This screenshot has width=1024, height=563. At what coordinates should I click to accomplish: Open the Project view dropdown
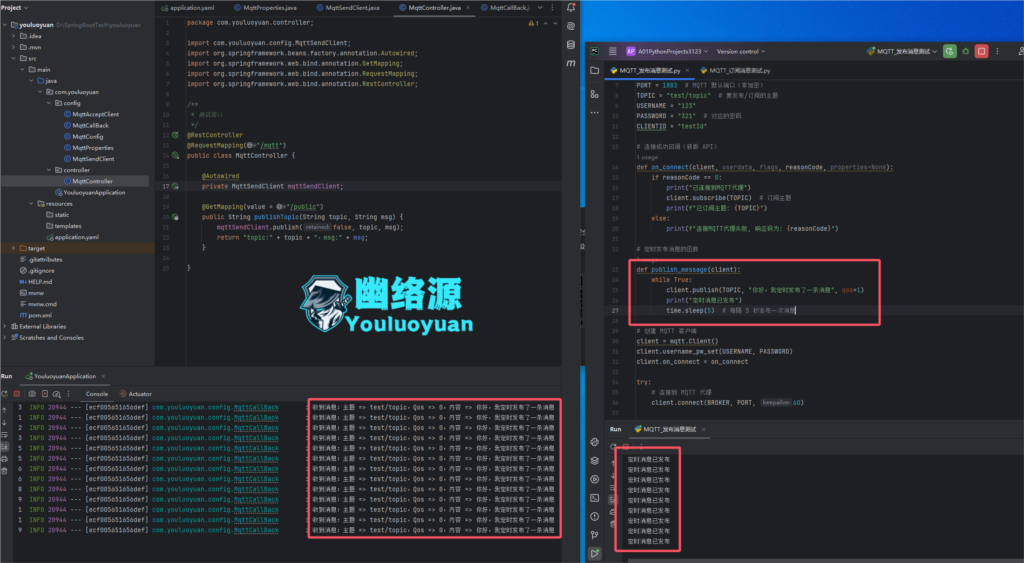pos(14,7)
